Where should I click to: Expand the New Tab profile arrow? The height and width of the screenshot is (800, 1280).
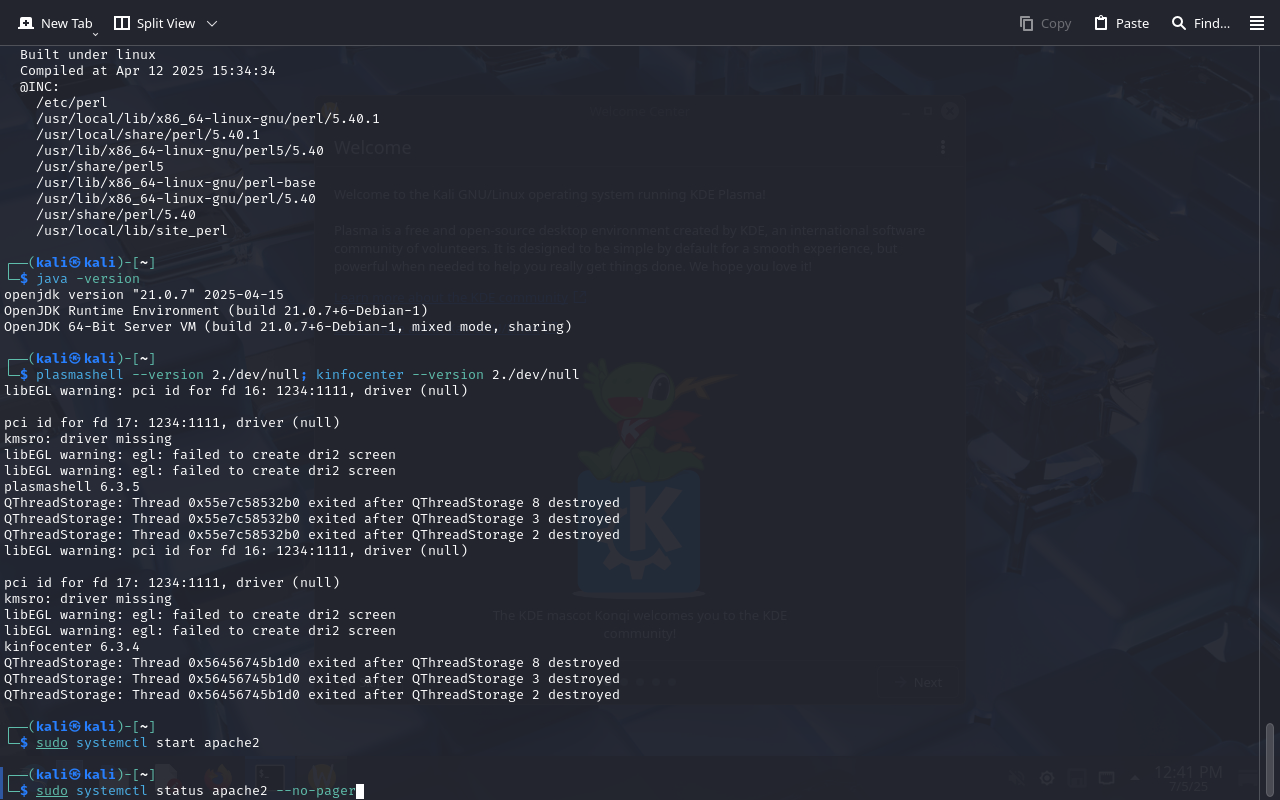[96, 34]
